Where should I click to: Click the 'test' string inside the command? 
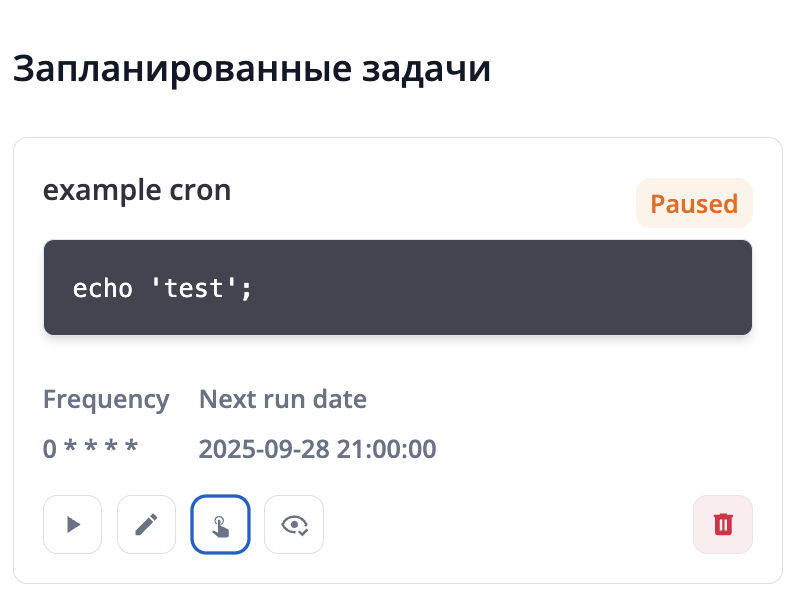[193, 289]
